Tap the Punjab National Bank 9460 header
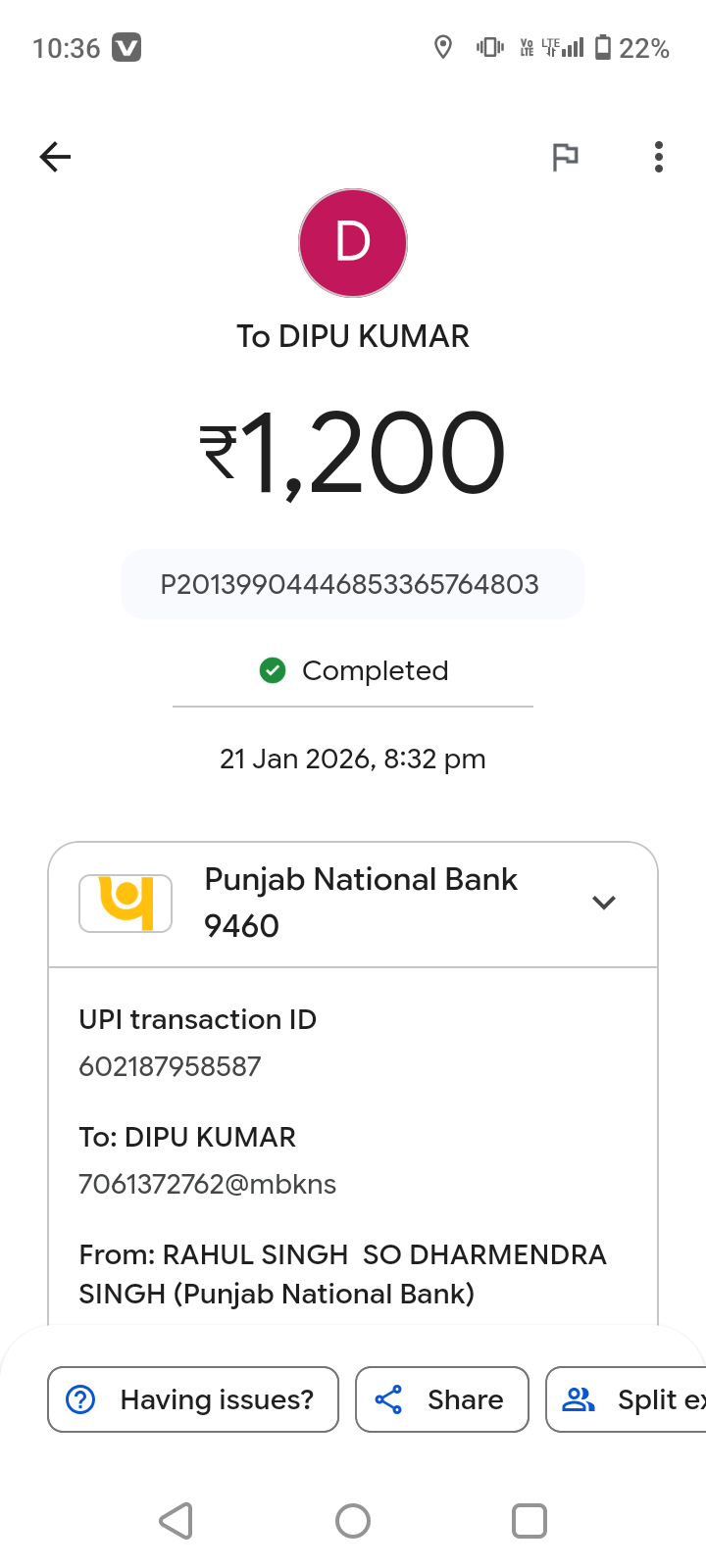This screenshot has width=706, height=1568. tap(360, 903)
